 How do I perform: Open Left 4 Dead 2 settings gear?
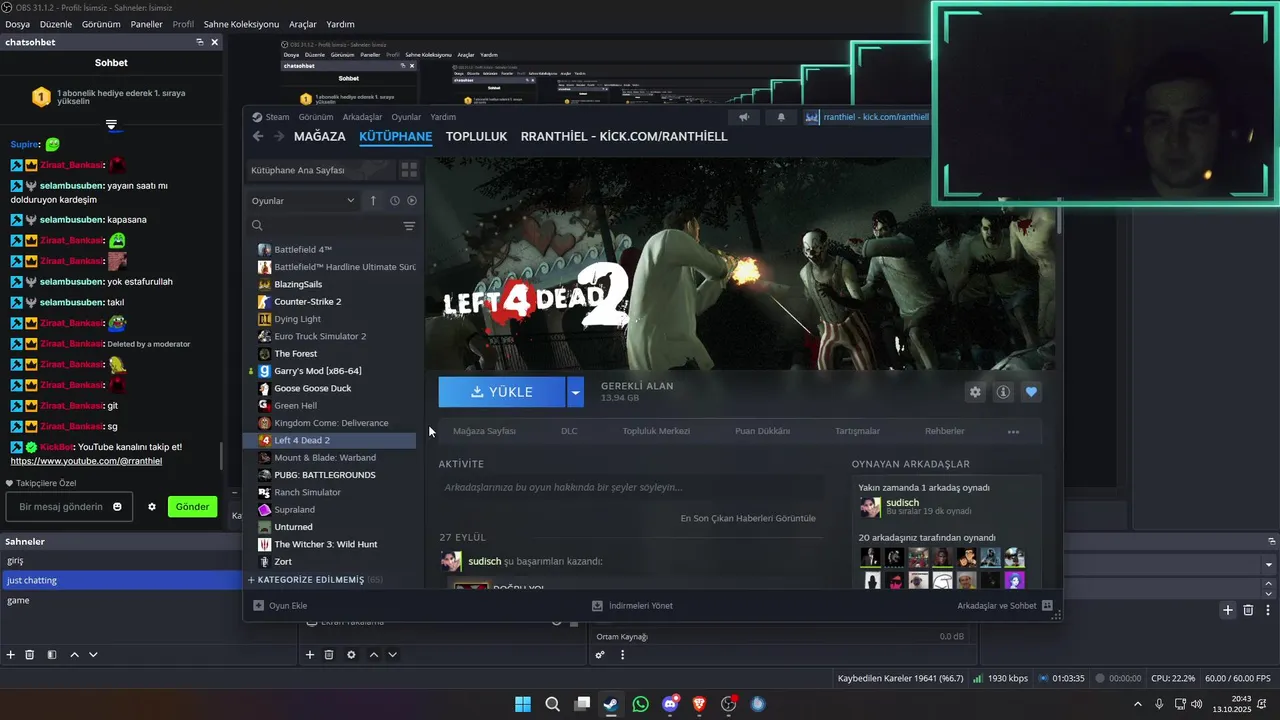(x=975, y=392)
